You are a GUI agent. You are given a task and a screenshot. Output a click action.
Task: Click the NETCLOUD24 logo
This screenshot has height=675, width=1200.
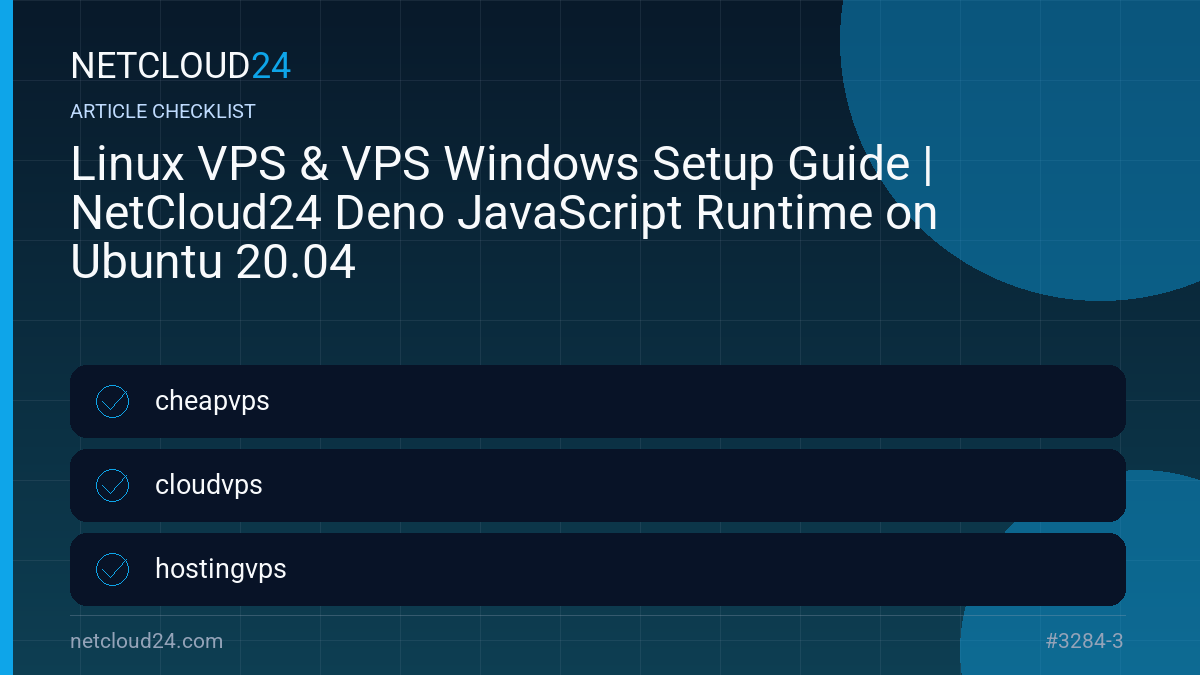[181, 66]
